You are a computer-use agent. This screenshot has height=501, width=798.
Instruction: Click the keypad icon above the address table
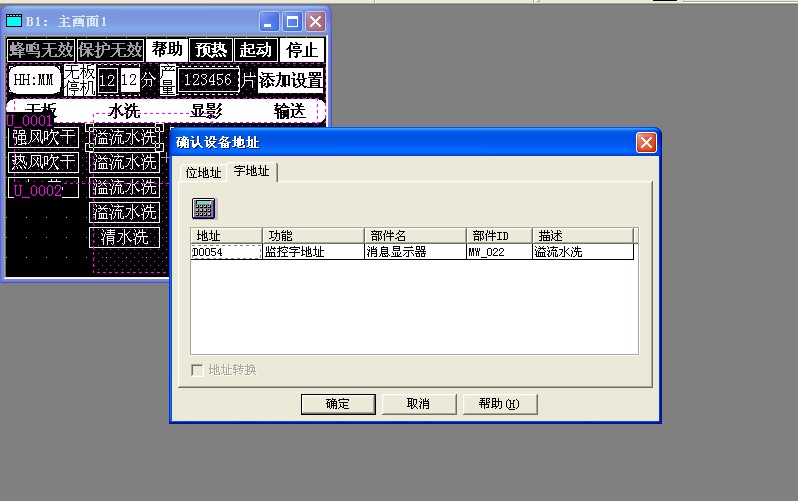coord(204,208)
